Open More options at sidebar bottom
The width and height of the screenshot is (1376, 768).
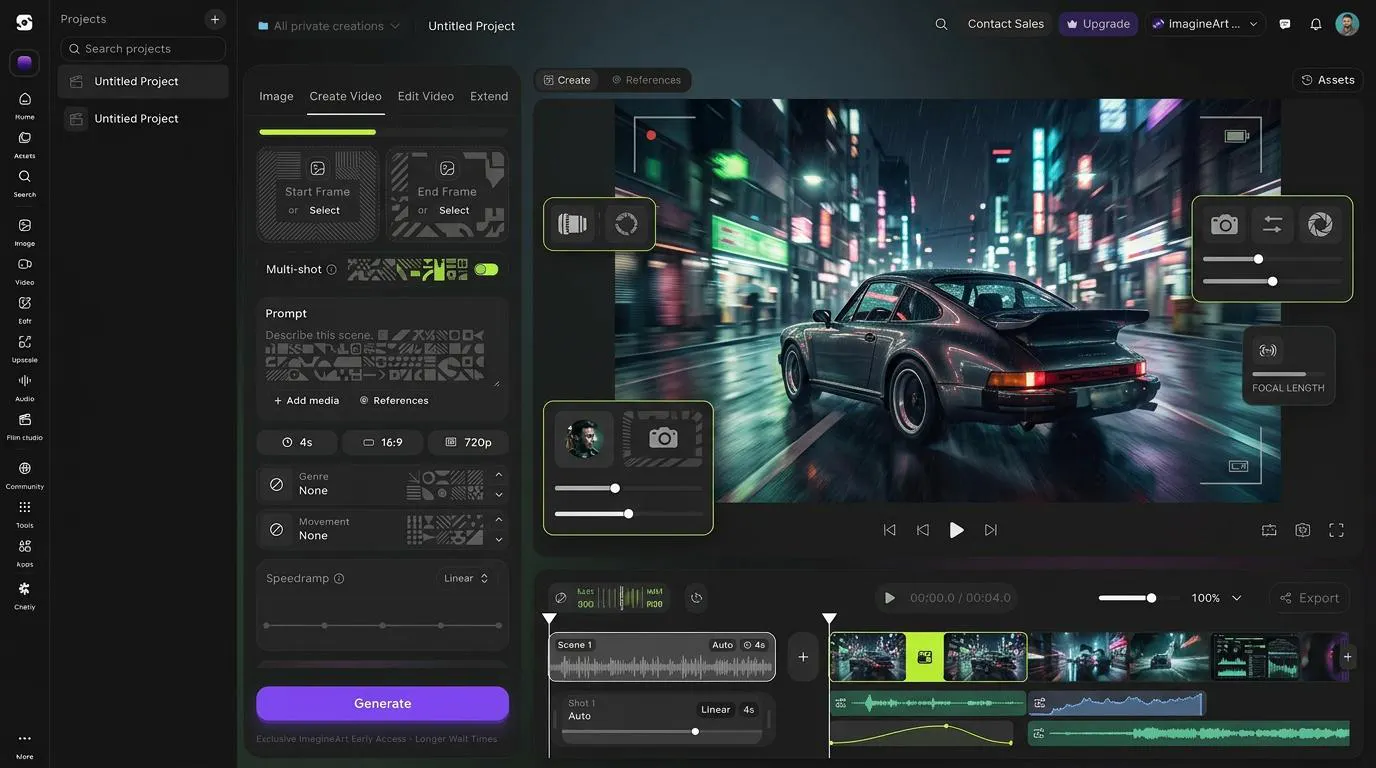(x=25, y=745)
